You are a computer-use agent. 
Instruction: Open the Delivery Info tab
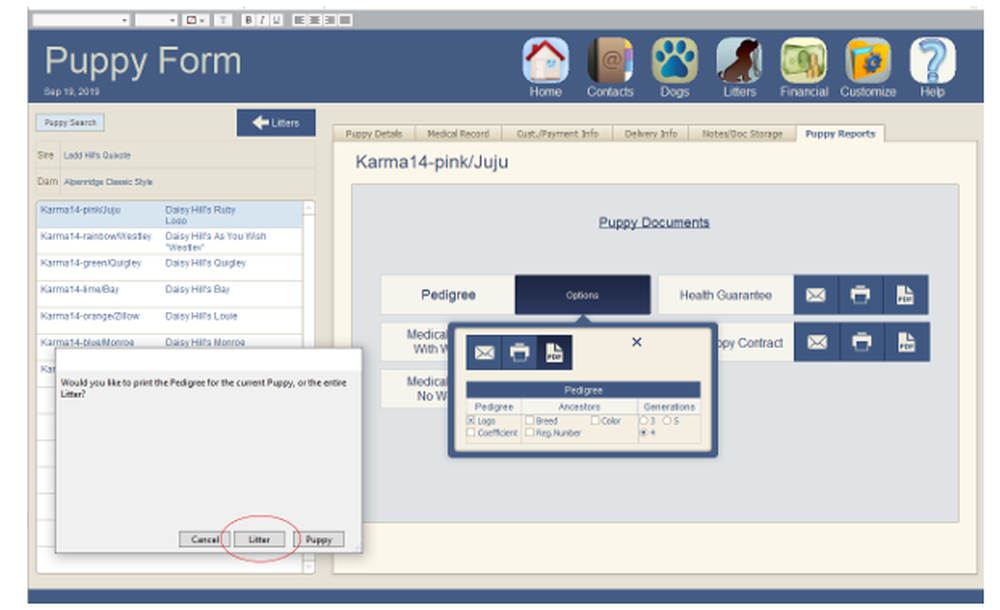[x=651, y=133]
